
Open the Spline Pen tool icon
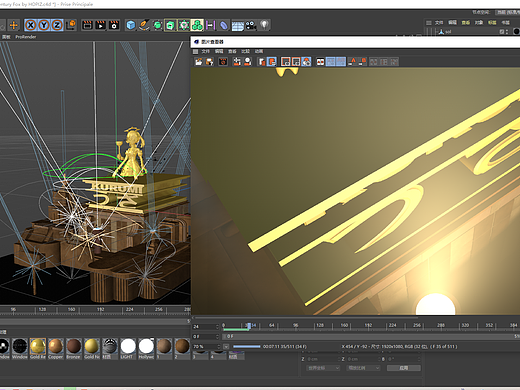click(144, 25)
